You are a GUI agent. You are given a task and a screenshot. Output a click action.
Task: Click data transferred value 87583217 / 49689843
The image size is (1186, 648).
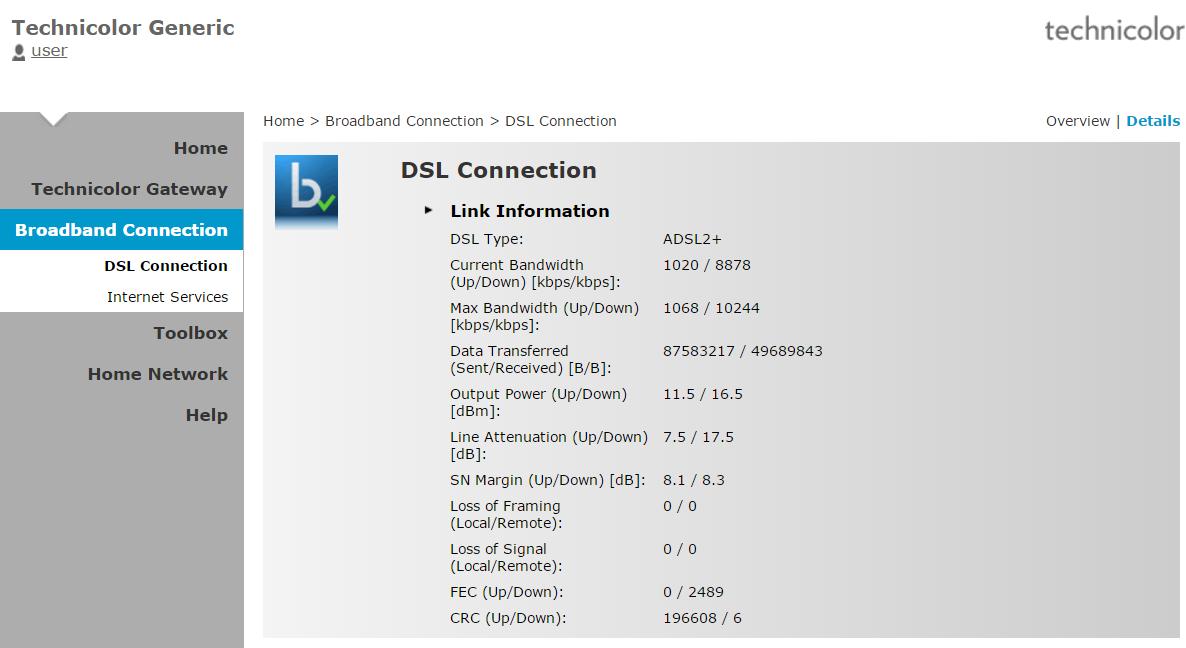pos(743,352)
